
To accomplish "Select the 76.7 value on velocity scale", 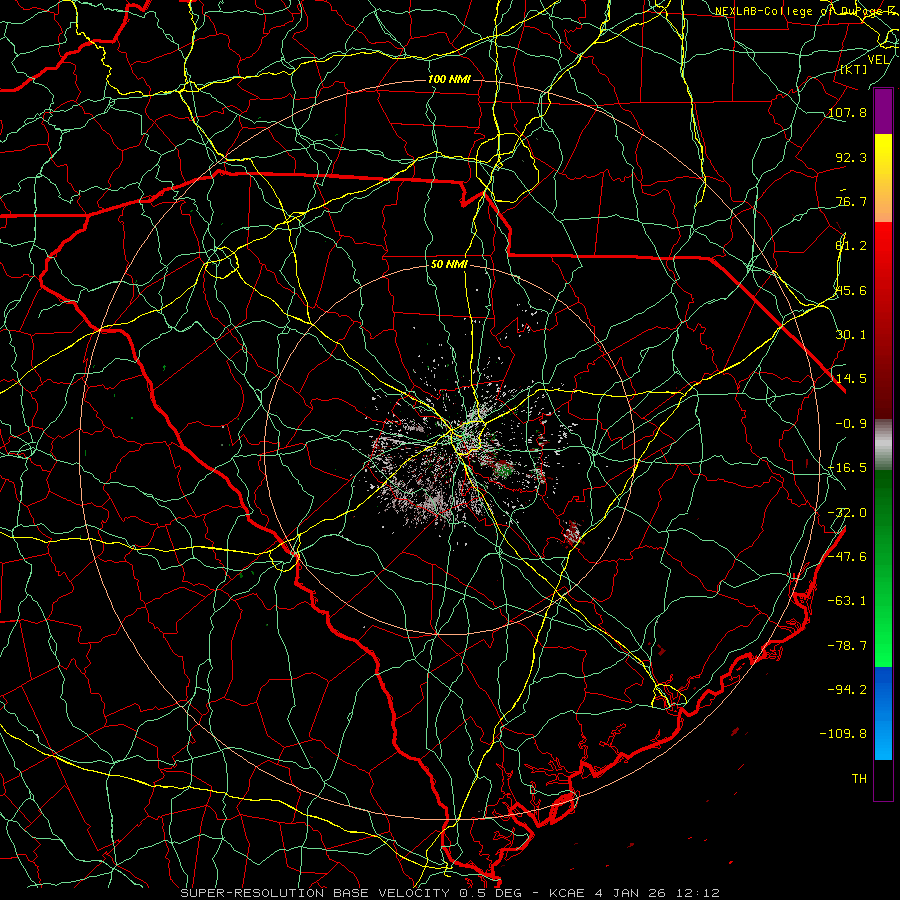I will pos(851,201).
